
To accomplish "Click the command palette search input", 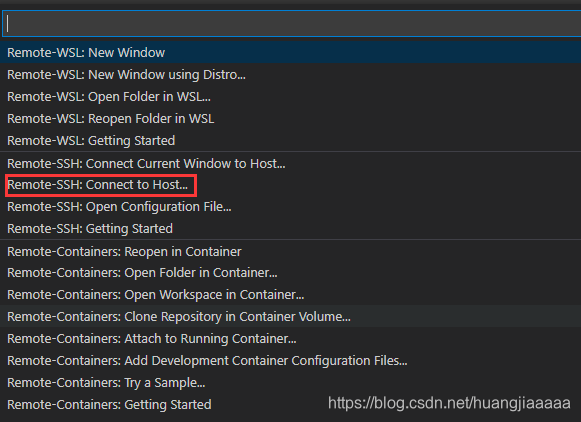I will 292,24.
